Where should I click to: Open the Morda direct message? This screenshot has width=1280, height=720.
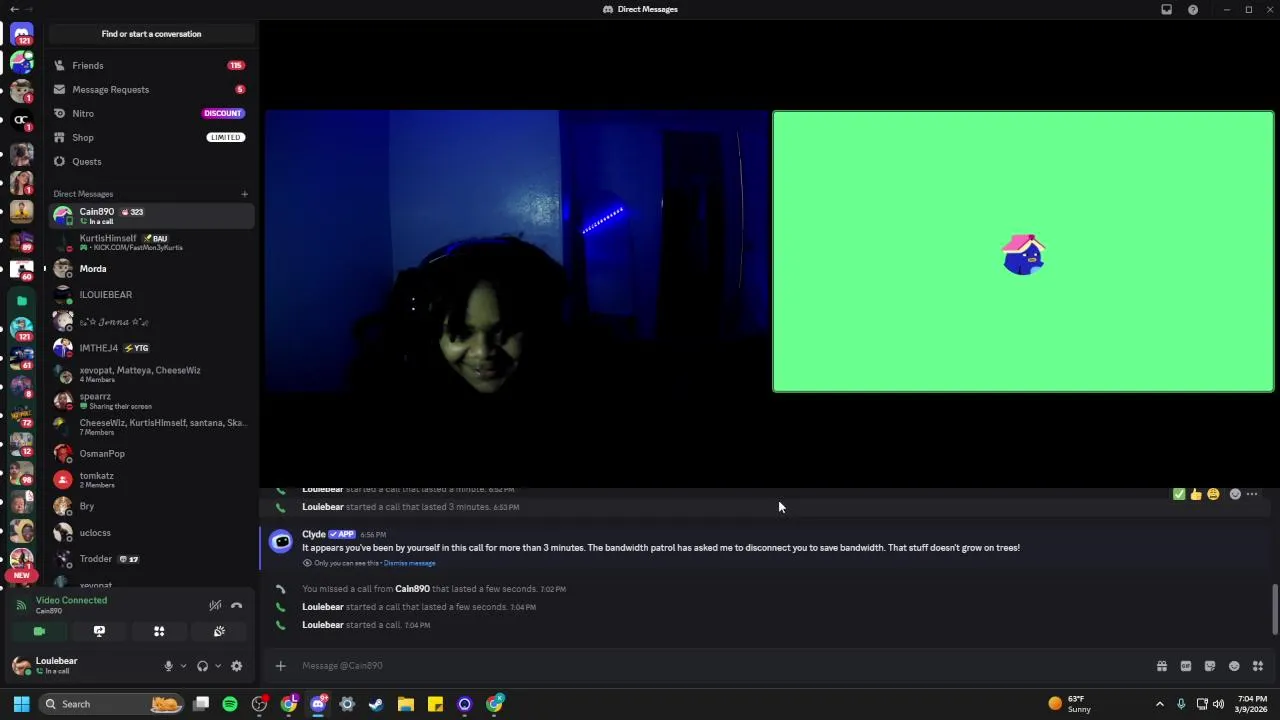point(151,268)
